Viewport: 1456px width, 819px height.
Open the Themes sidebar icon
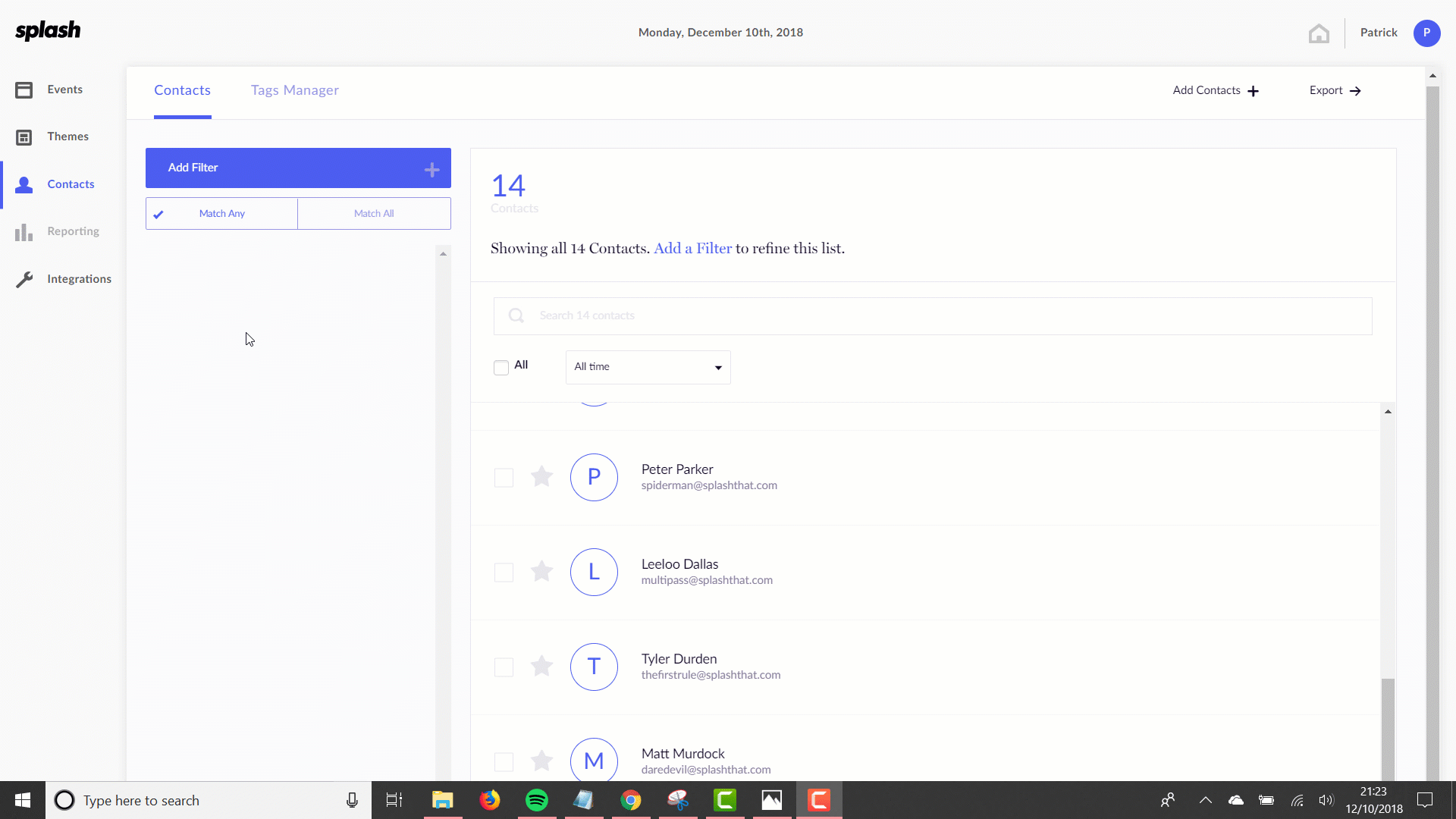[x=24, y=137]
